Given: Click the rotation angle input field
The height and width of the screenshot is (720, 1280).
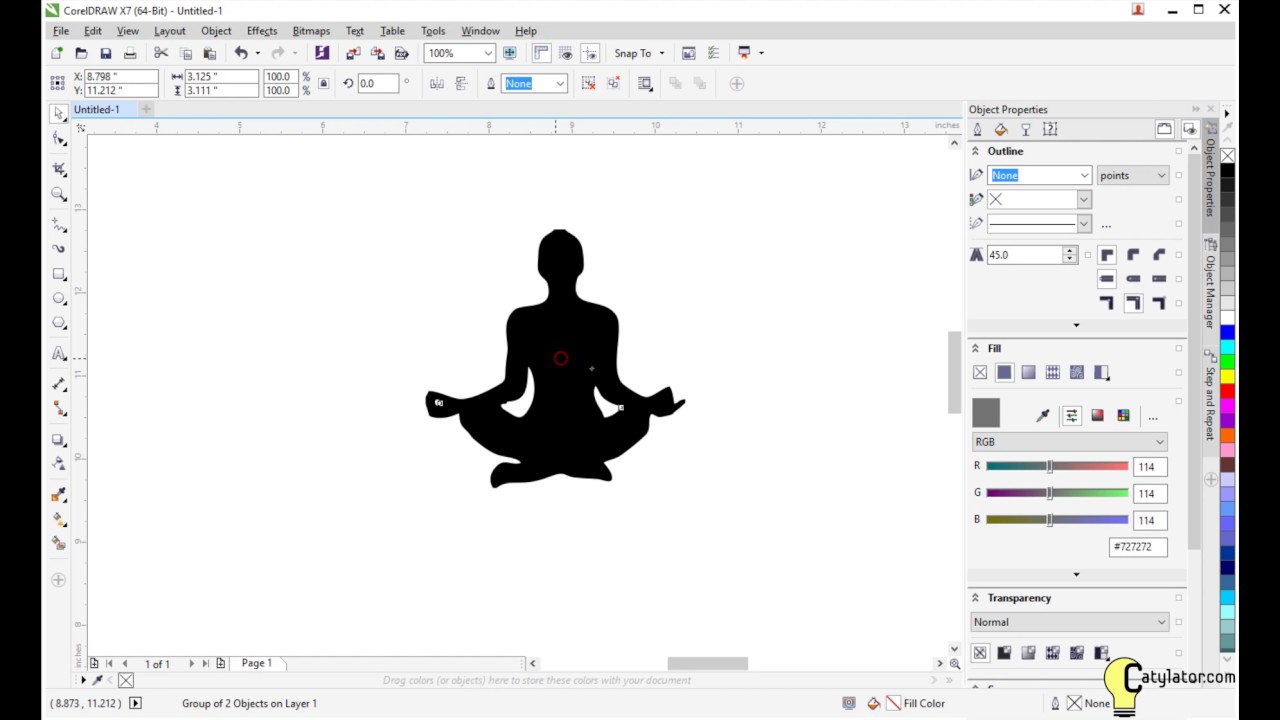Looking at the screenshot, I should [379, 84].
